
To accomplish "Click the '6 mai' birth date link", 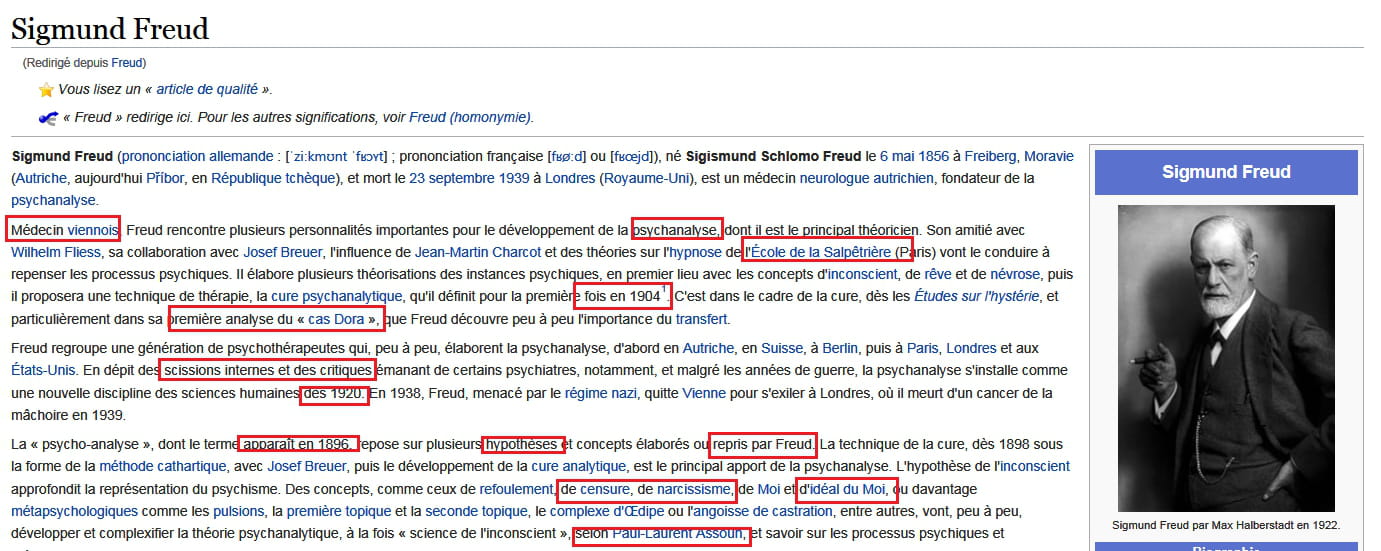I will [x=899, y=156].
